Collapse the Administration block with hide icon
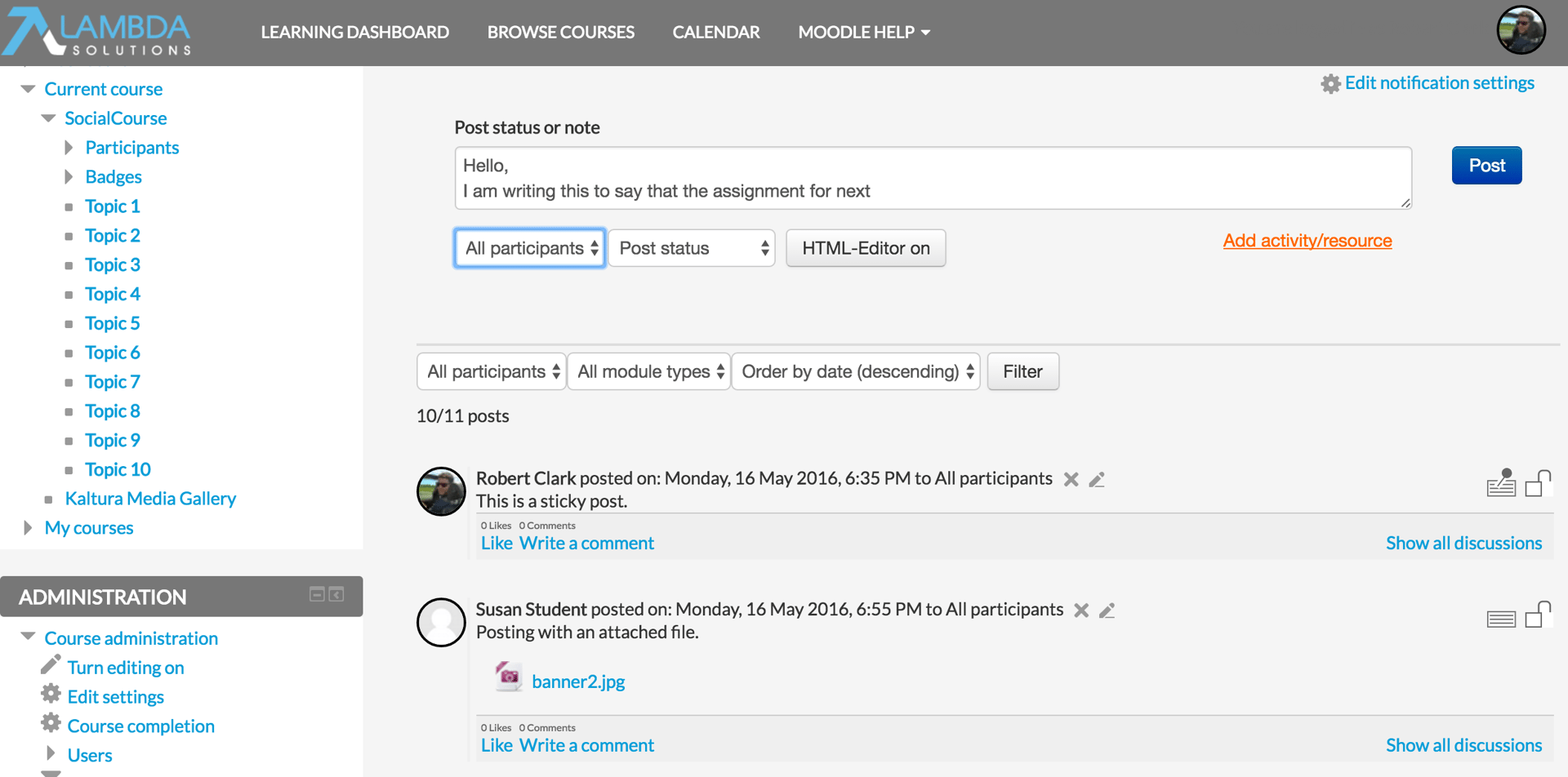This screenshot has height=777, width=1568. (317, 594)
